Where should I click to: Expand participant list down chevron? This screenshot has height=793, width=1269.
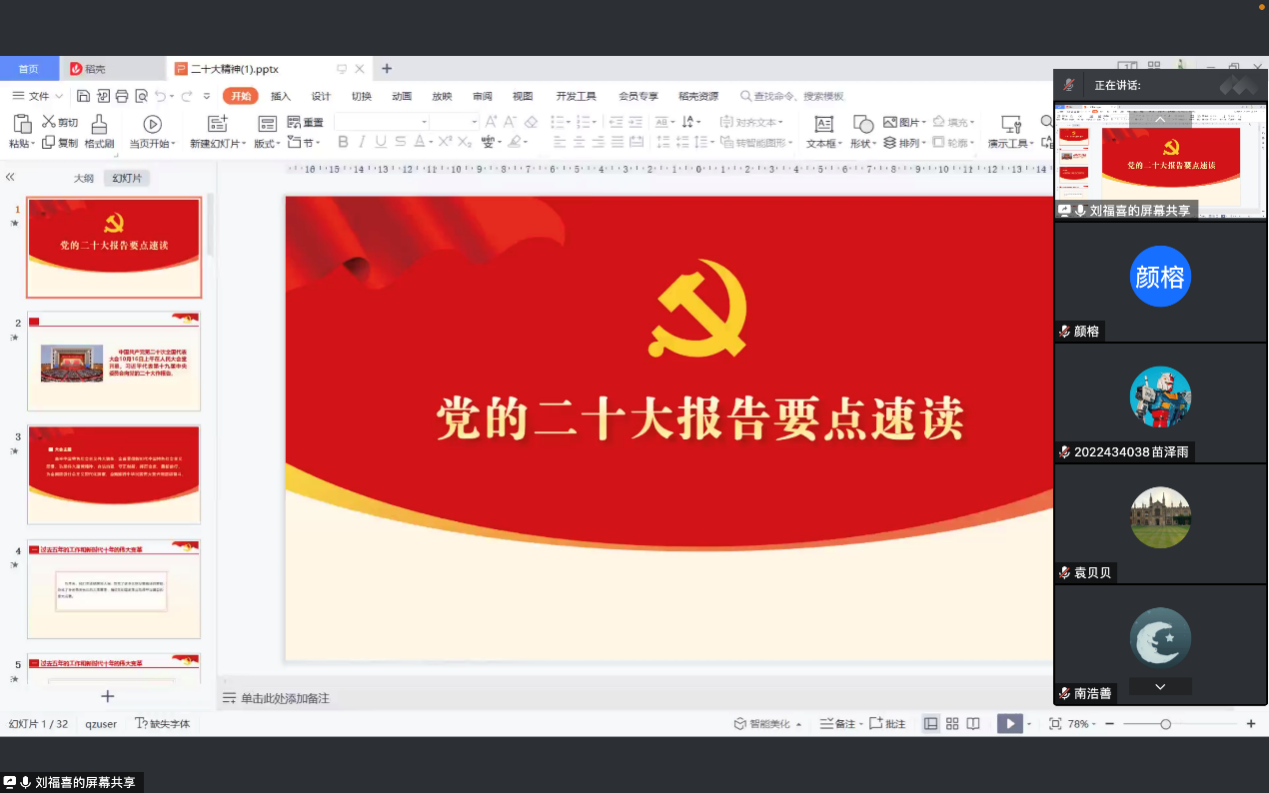(x=1160, y=687)
